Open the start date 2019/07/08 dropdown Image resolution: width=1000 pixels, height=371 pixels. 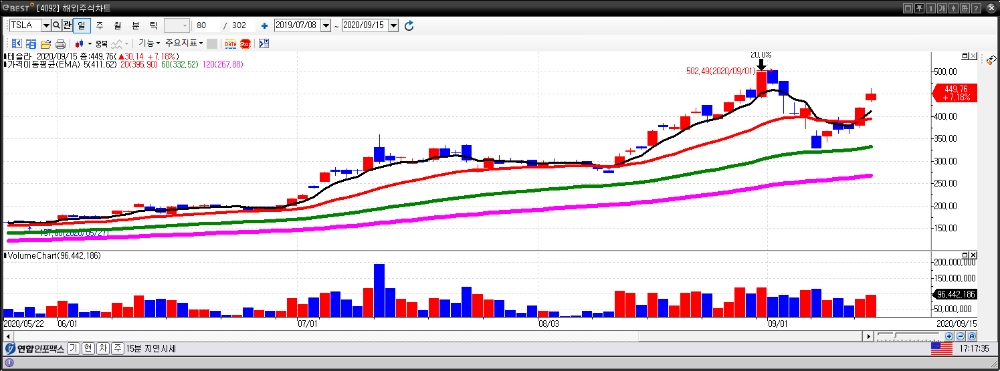pyautogui.click(x=326, y=25)
